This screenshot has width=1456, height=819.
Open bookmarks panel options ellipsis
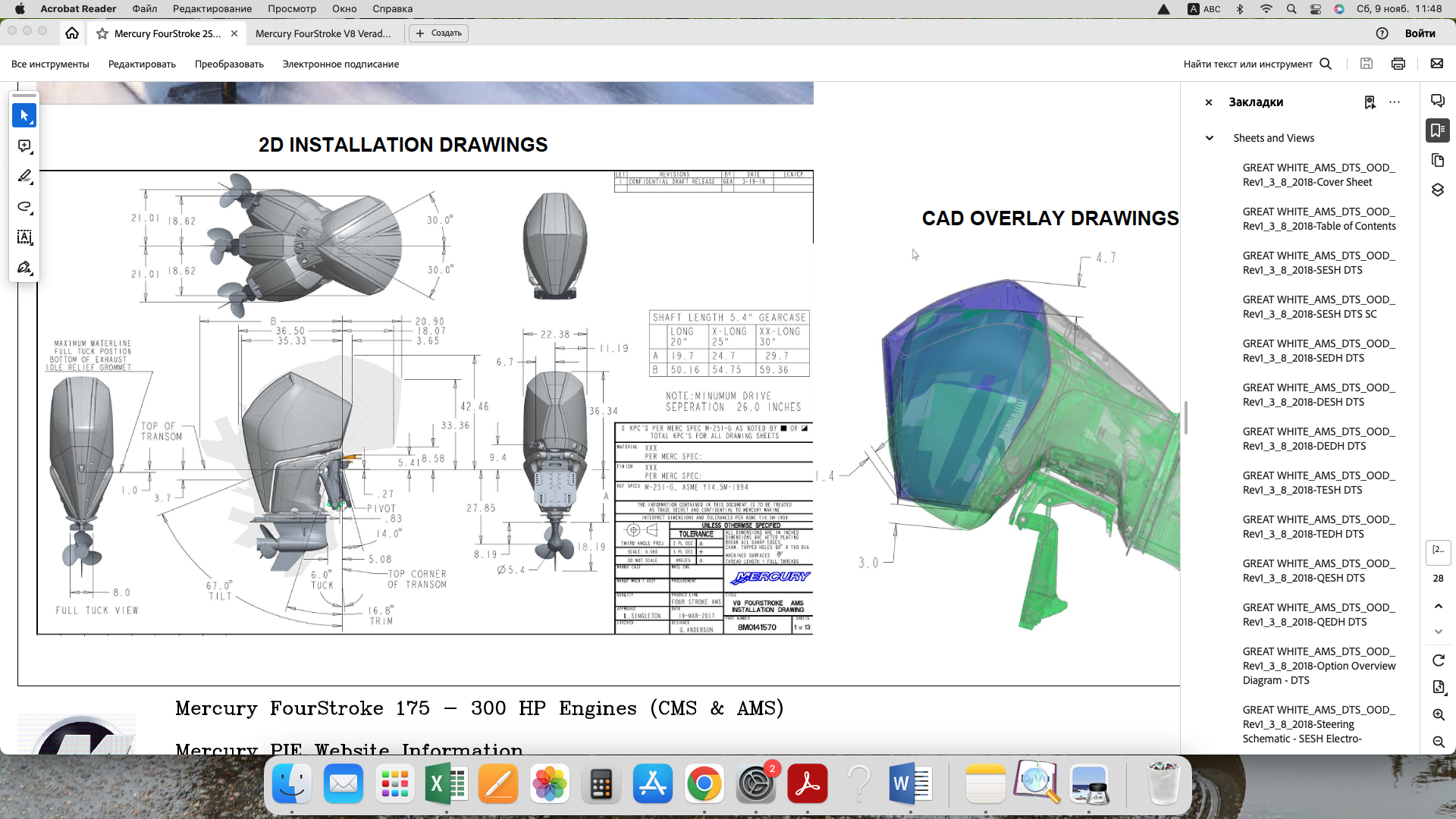click(1395, 102)
